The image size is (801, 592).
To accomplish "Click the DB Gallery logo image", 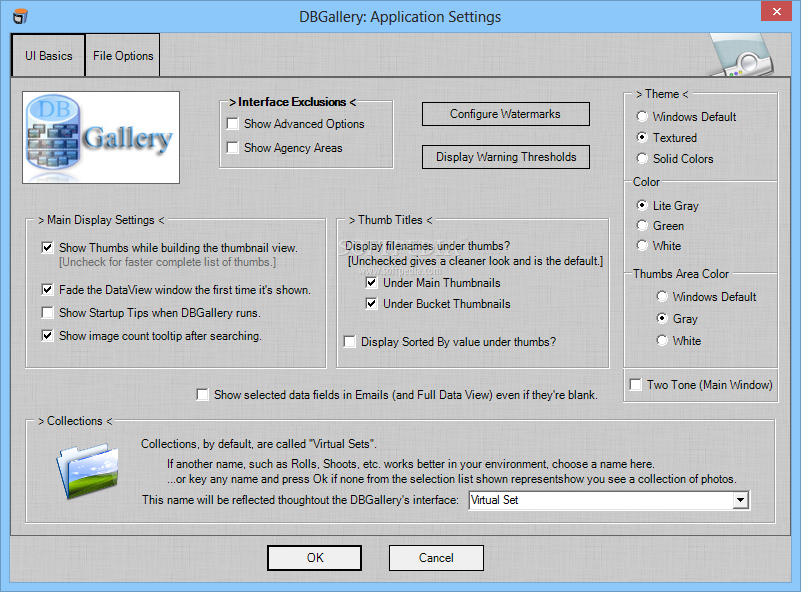I will (101, 137).
